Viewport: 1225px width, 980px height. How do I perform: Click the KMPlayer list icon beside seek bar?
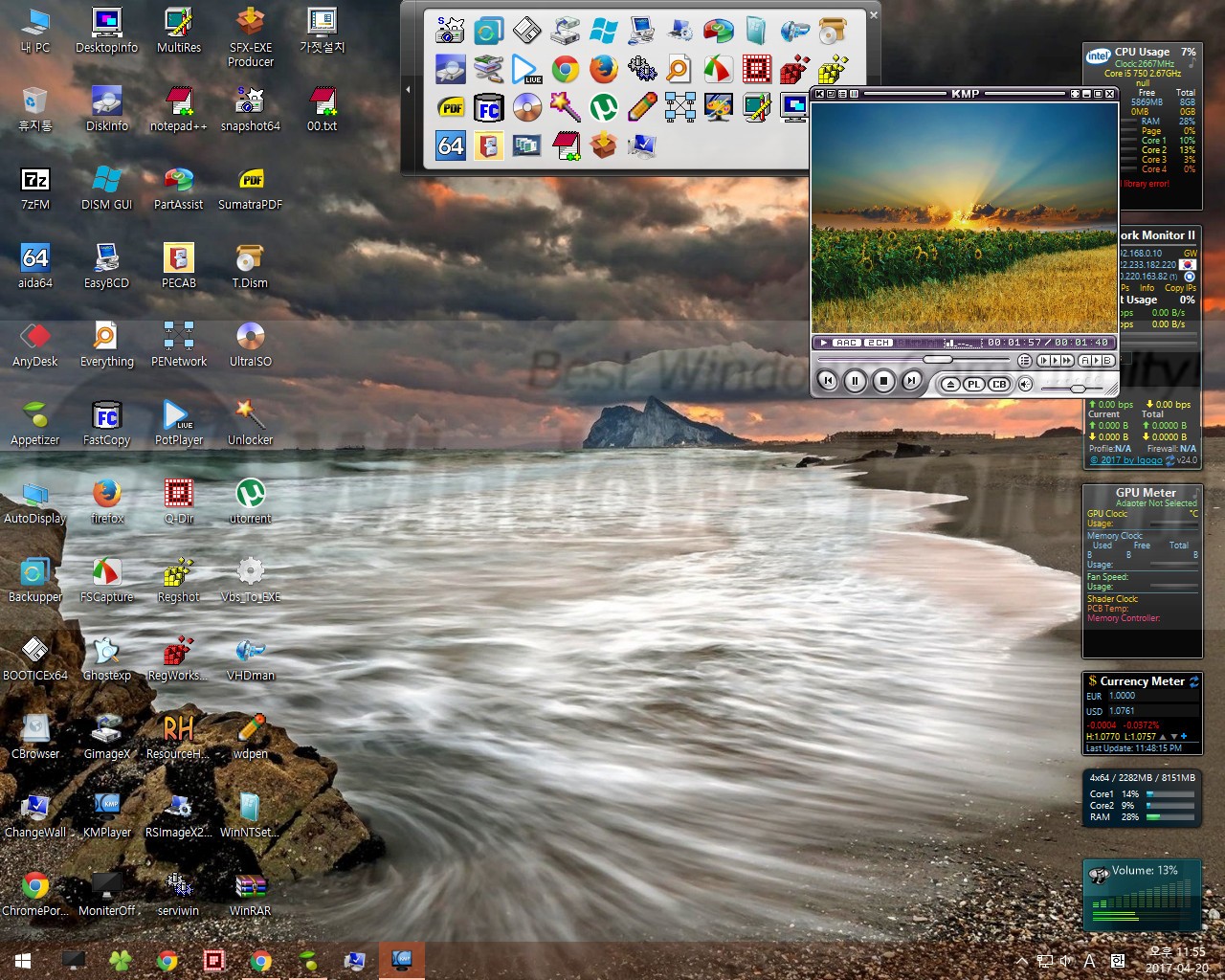(x=1024, y=361)
